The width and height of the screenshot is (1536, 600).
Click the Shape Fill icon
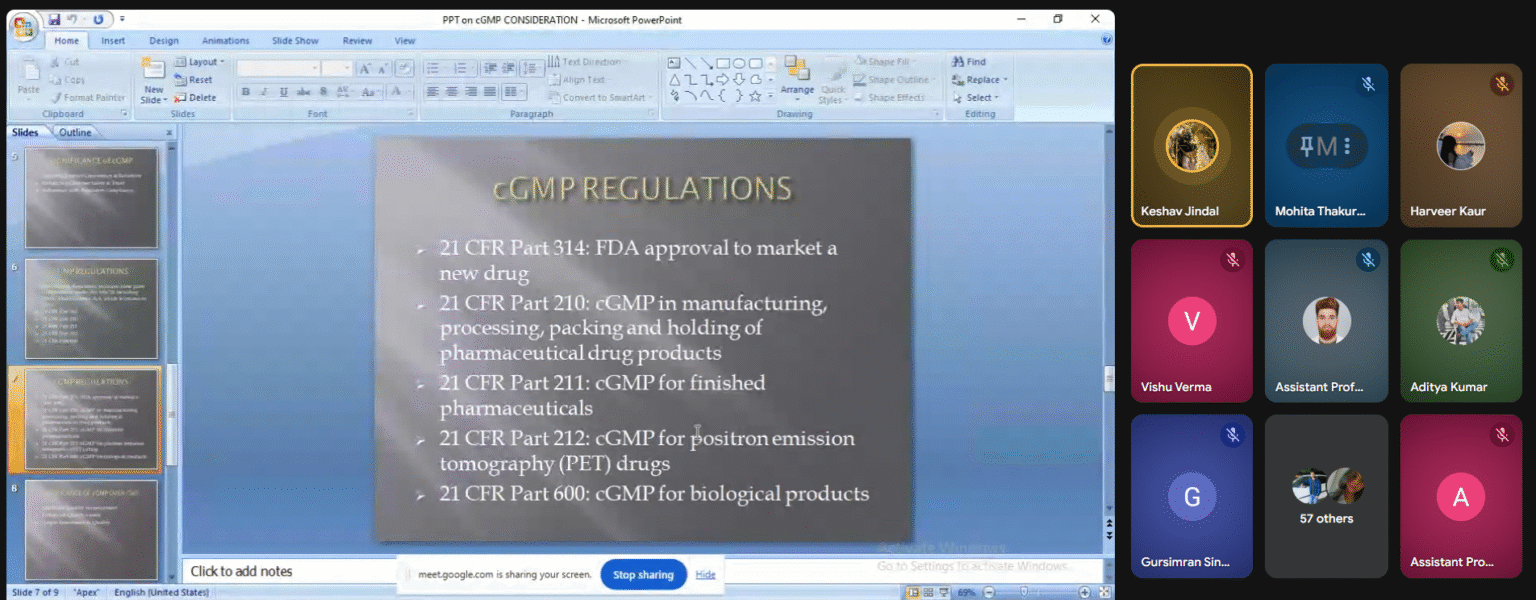point(861,62)
